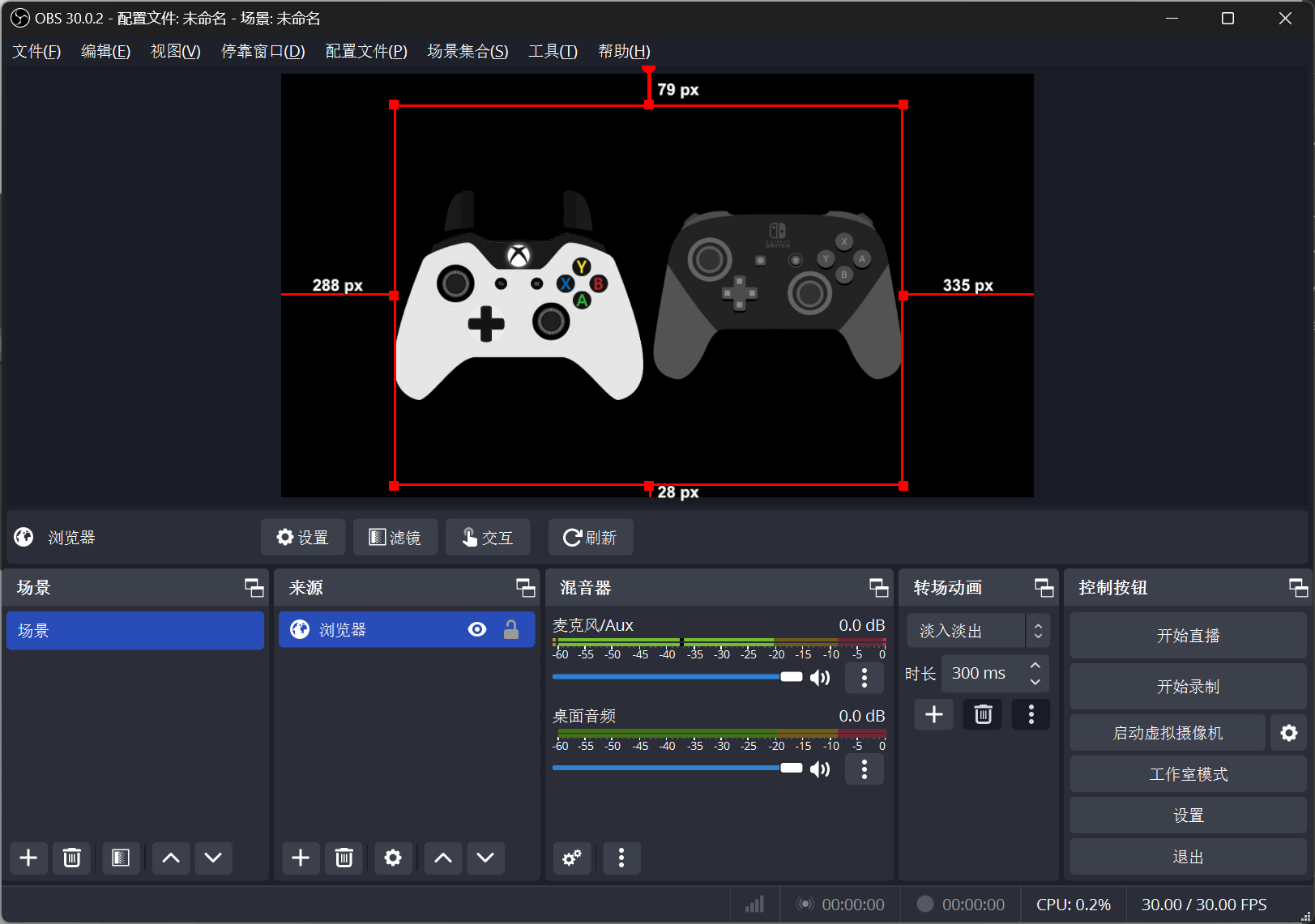This screenshot has width=1315, height=924.
Task: Add a new scene with plus button
Action: (x=28, y=858)
